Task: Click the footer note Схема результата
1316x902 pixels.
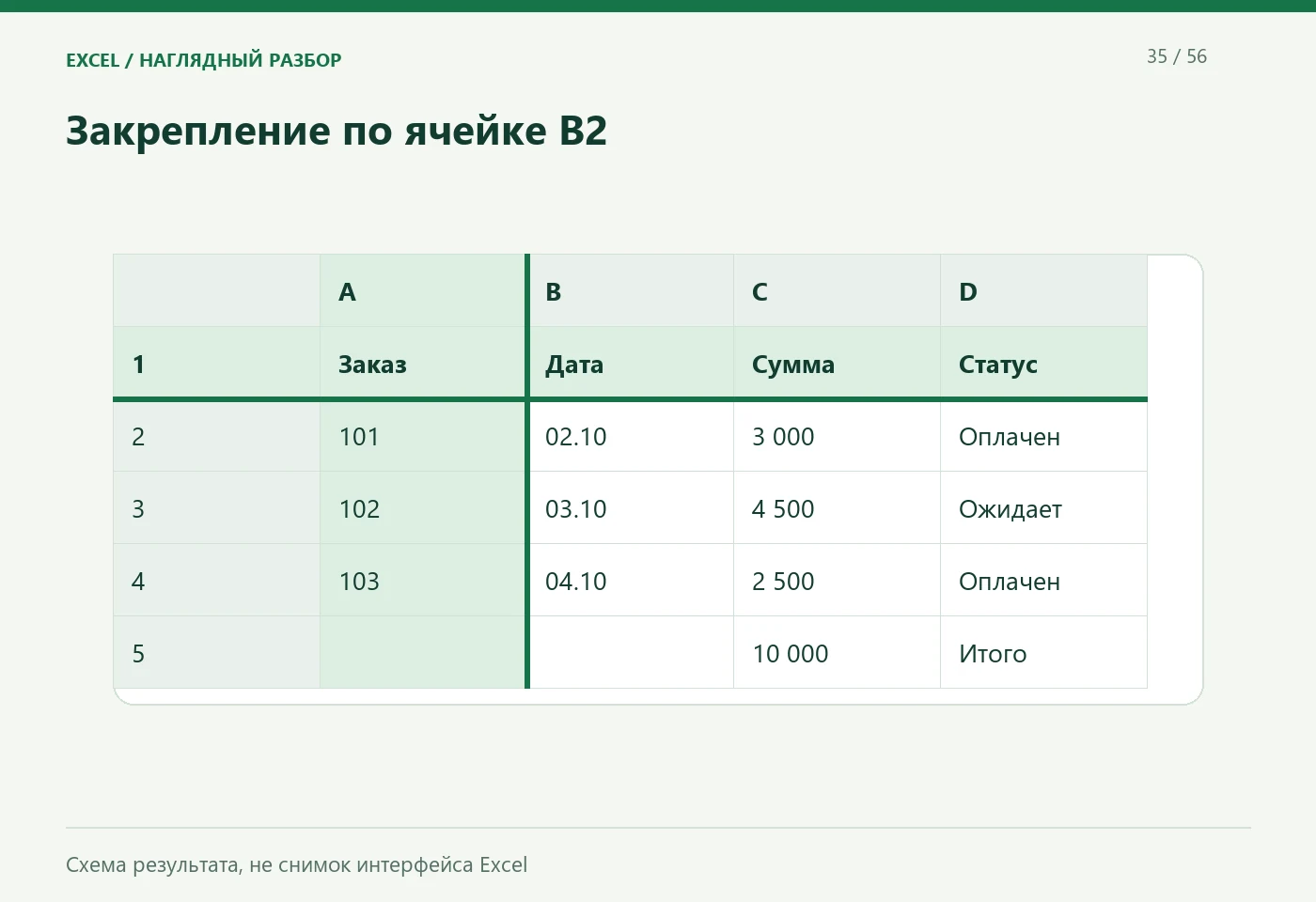Action: point(296,864)
